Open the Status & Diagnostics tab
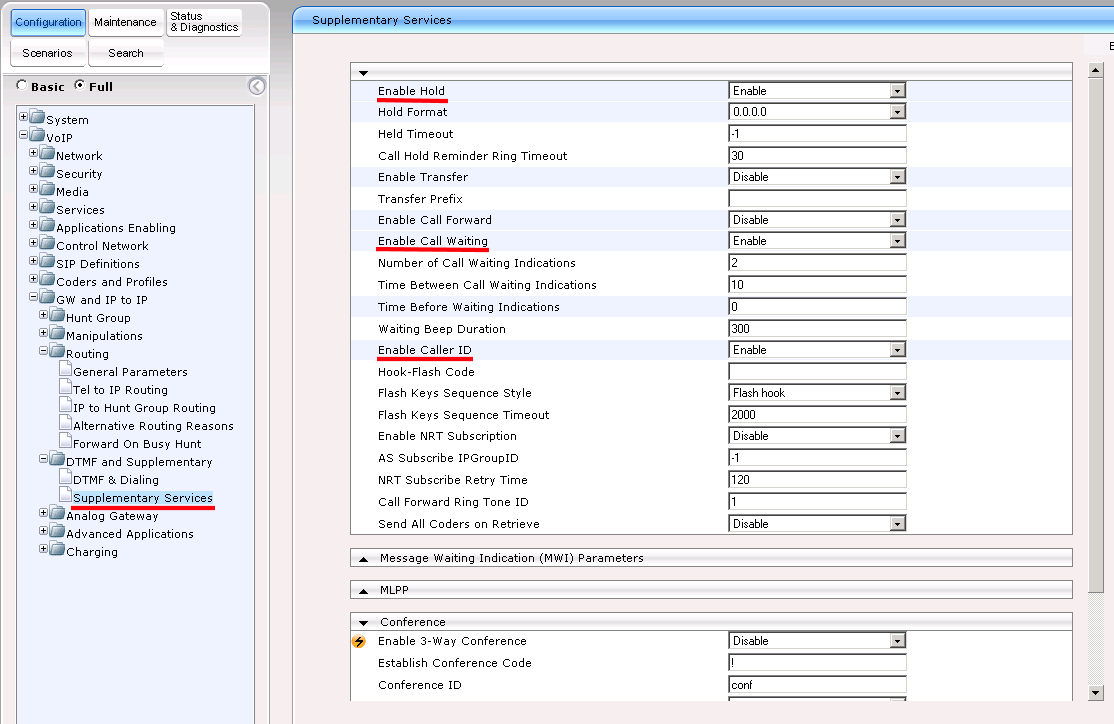 pyautogui.click(x=204, y=22)
